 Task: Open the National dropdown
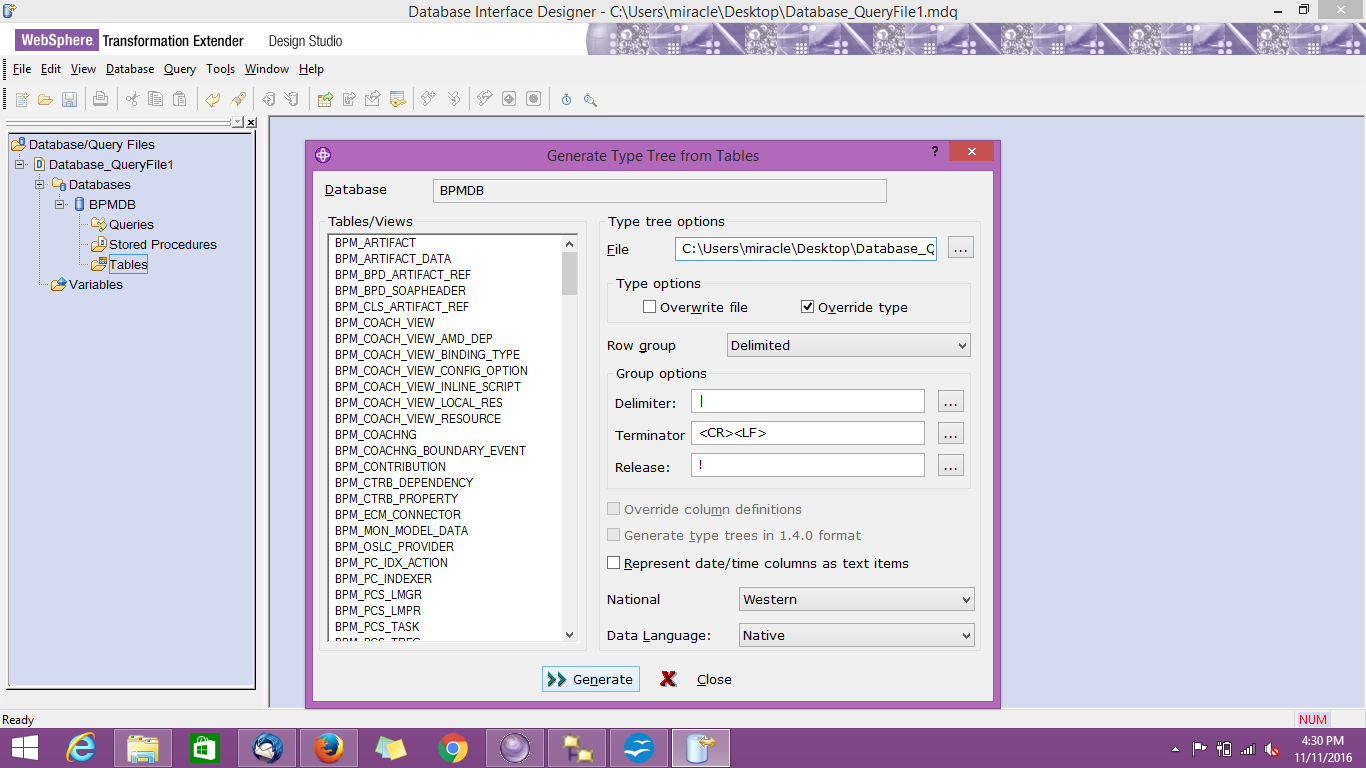tap(965, 599)
